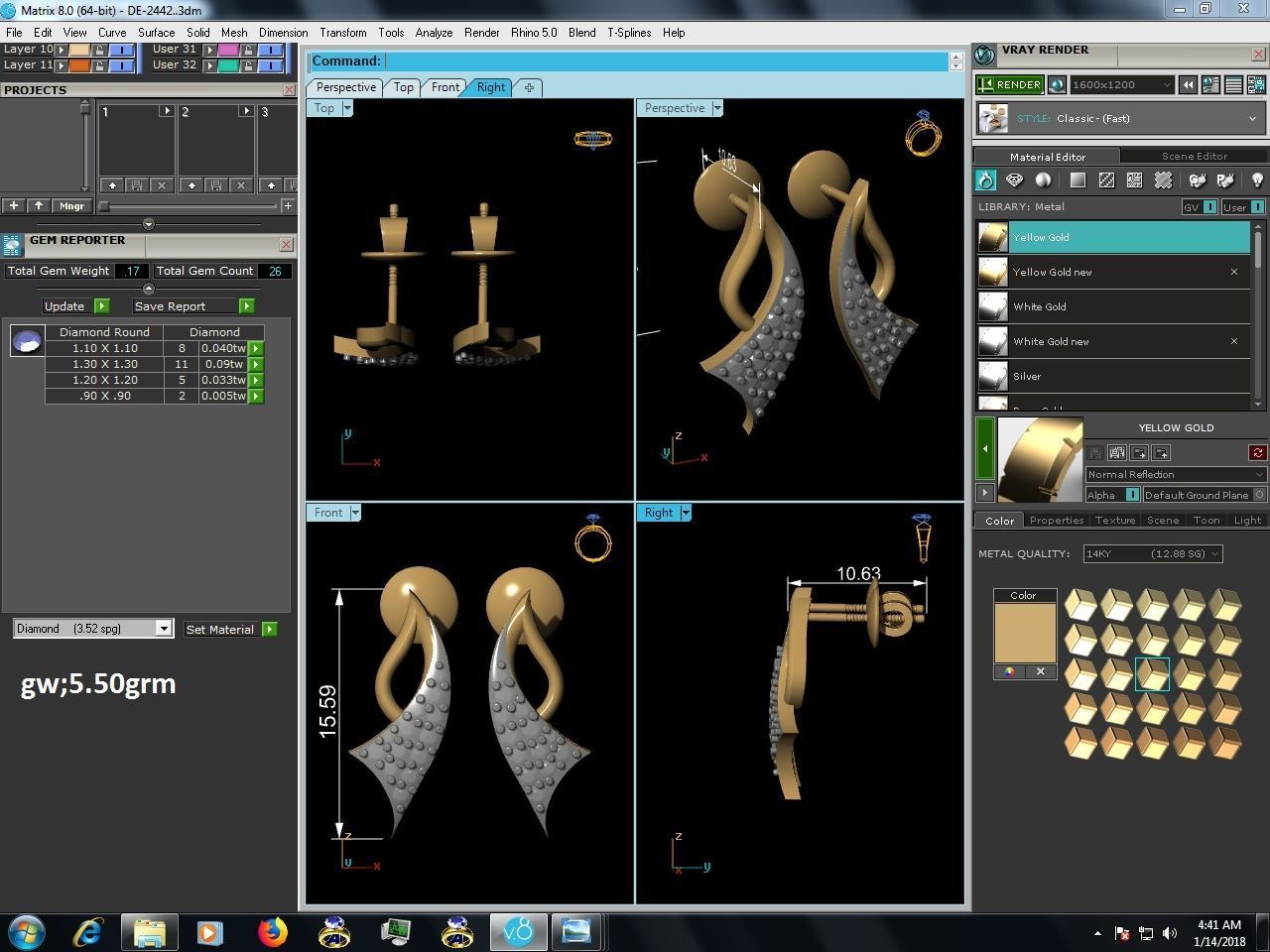Open the Perspective viewport menu arrow
Screen dimensions: 1270x952
click(717, 108)
